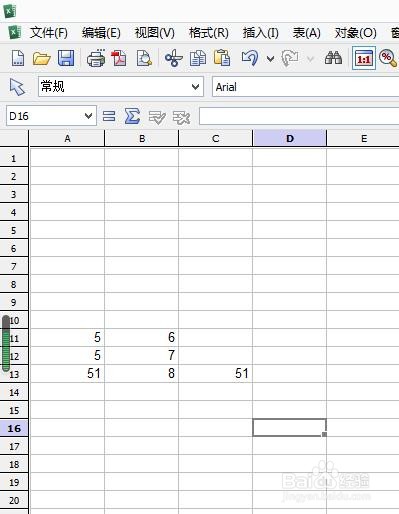Open the 常规 style dropdown
Image resolution: width=399 pixels, height=514 pixels.
[196, 87]
